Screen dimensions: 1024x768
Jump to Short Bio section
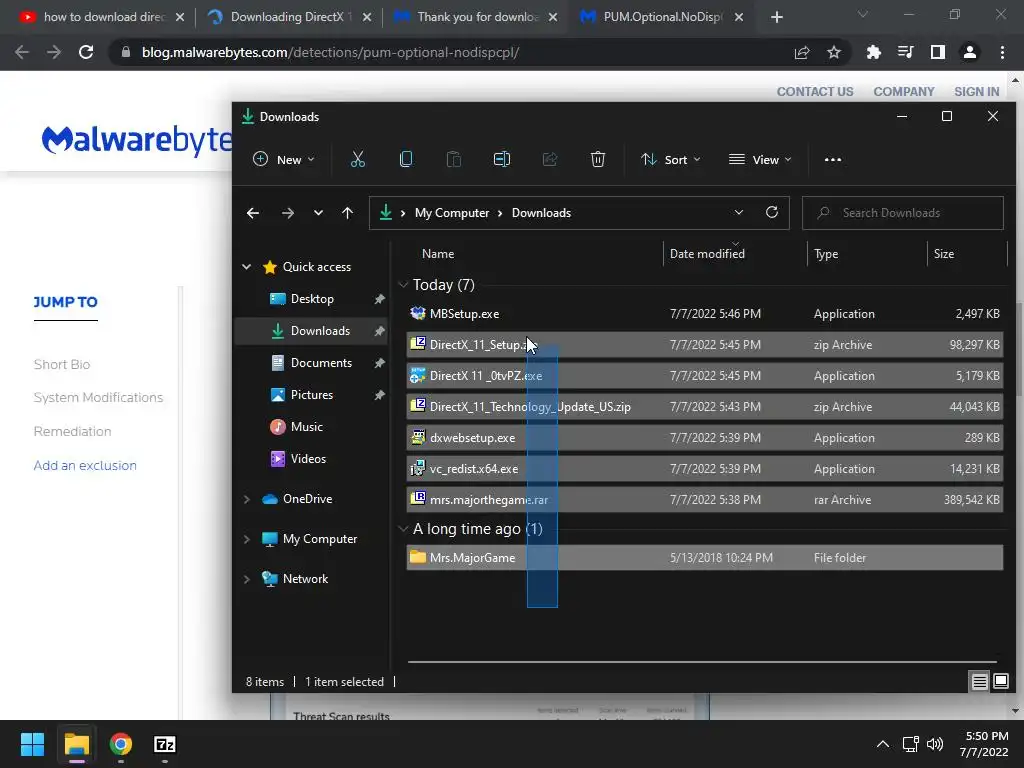(x=61, y=364)
